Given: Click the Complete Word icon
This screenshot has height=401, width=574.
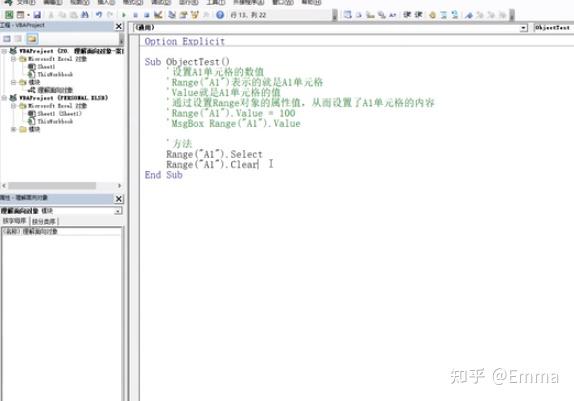Looking at the screenshot, I should click(x=393, y=15).
